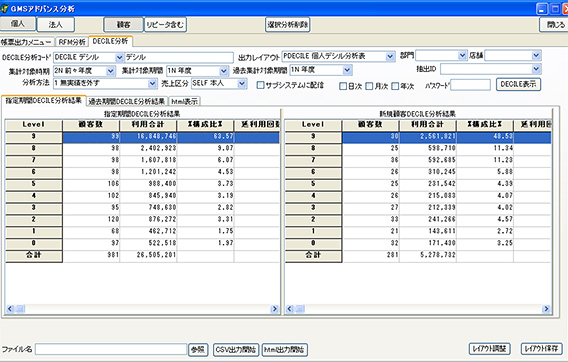
Task: Select the DECILE分析 tab
Action: 110,41
